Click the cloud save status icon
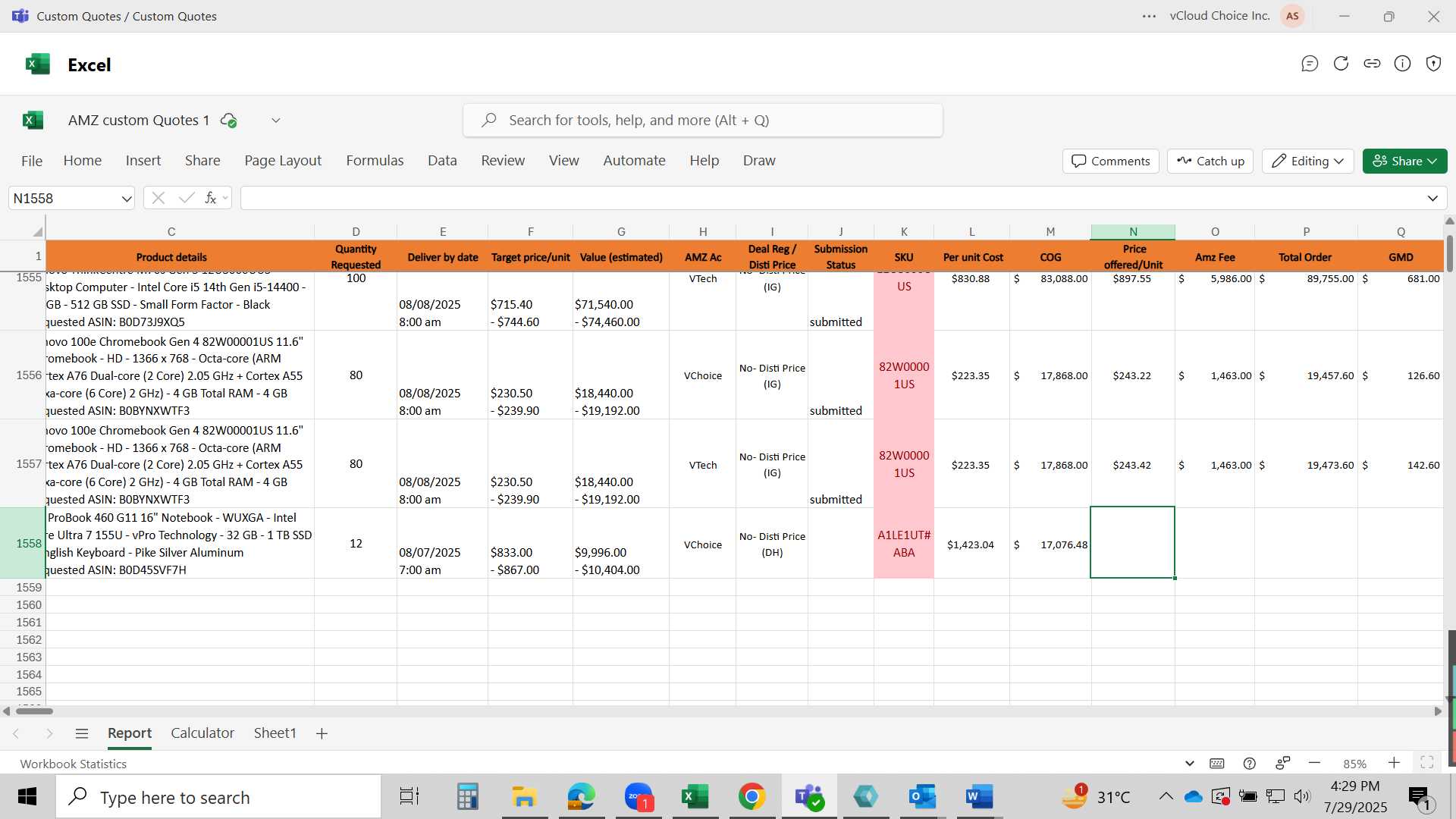The height and width of the screenshot is (819, 1456). (228, 120)
